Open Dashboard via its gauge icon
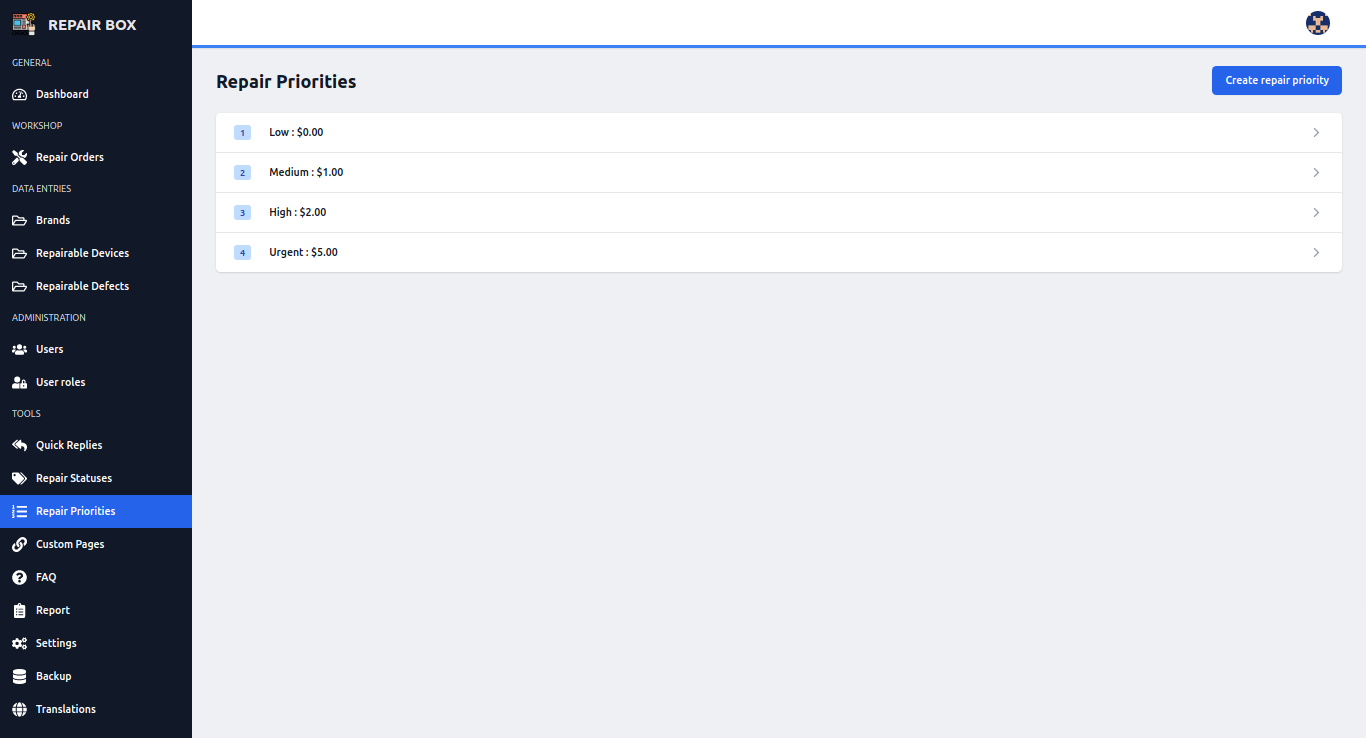Image resolution: width=1366 pixels, height=738 pixels. 20,94
